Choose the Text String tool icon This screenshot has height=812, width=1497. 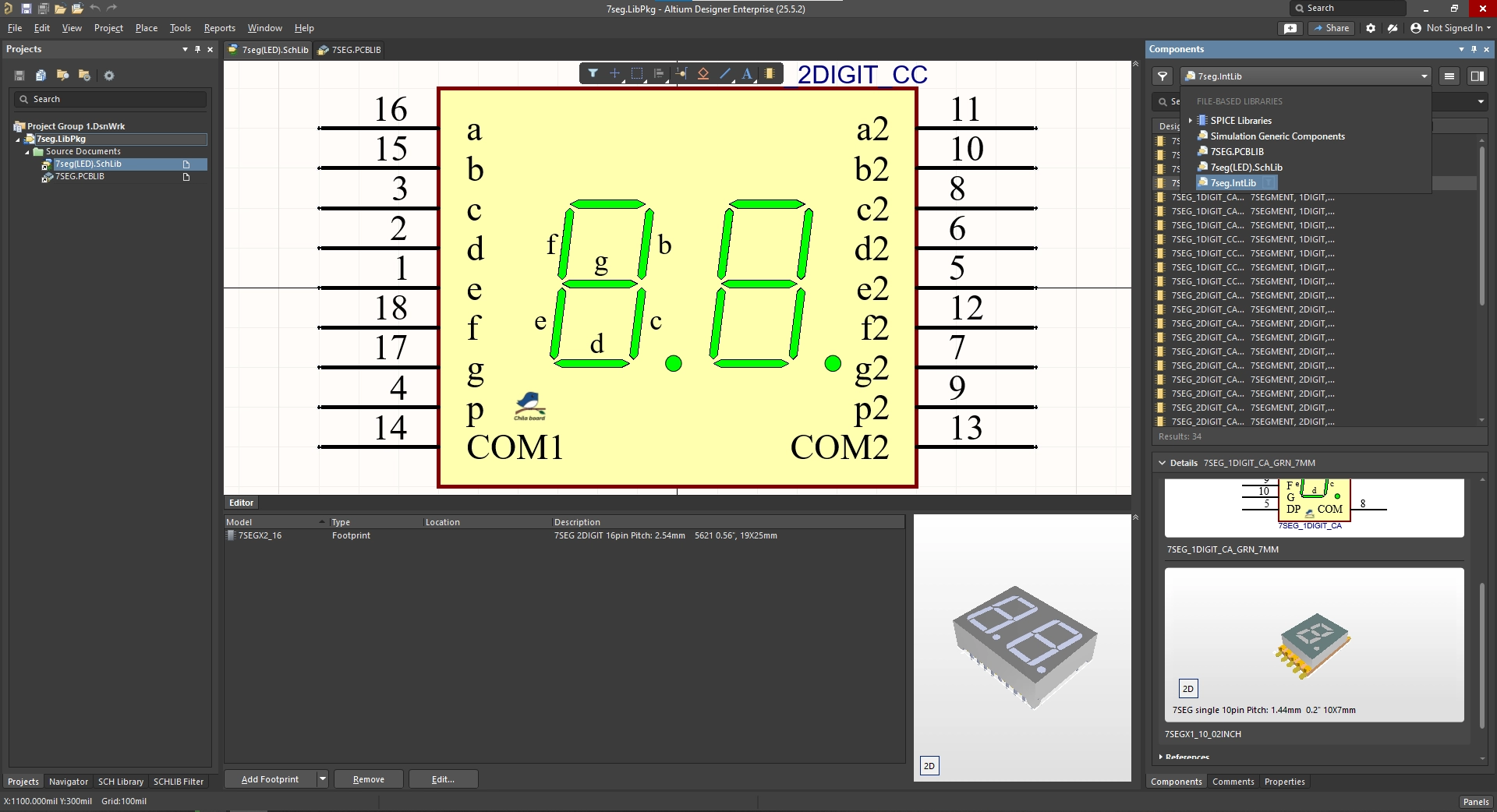(x=747, y=73)
